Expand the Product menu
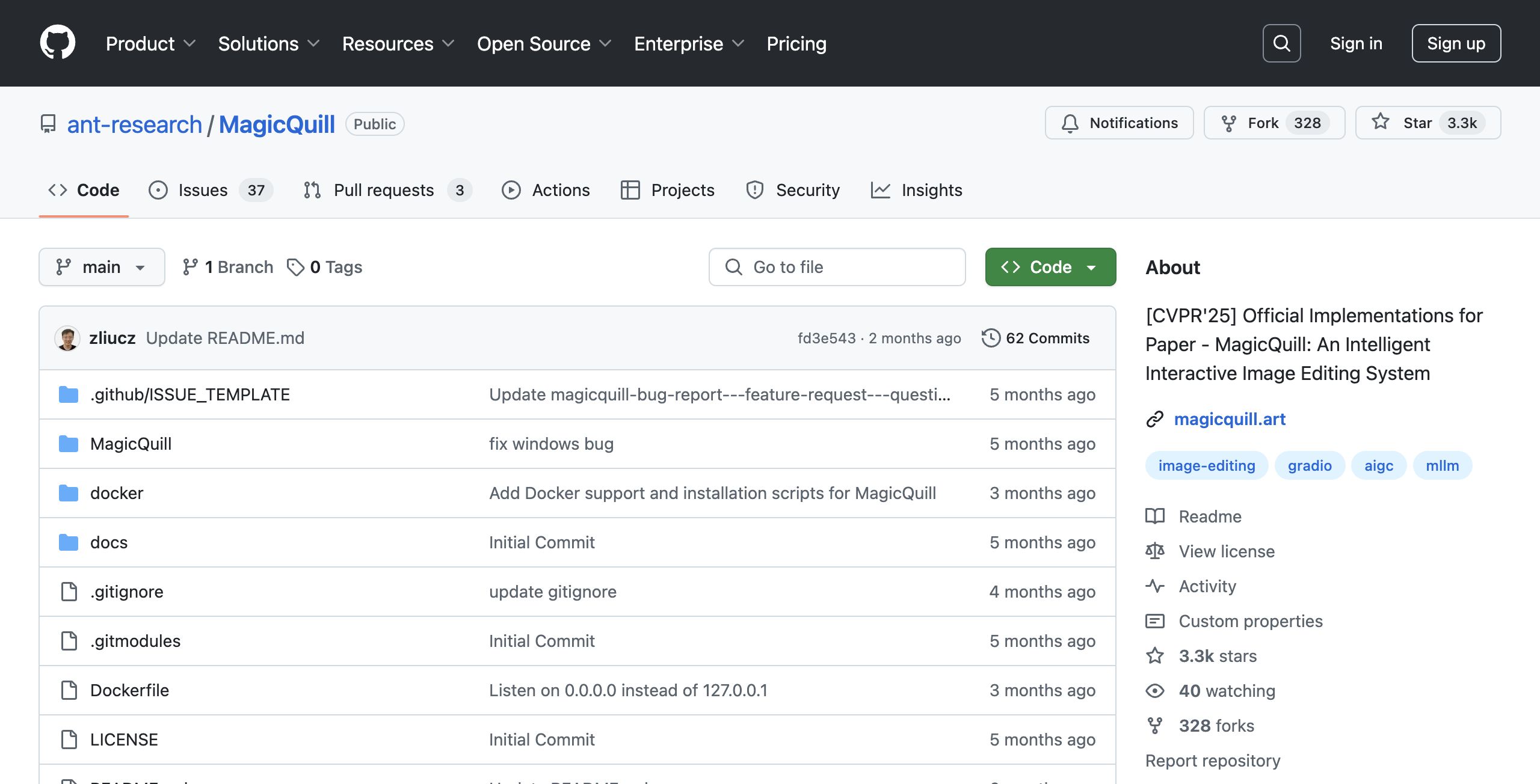This screenshot has width=1540, height=784. tap(150, 43)
